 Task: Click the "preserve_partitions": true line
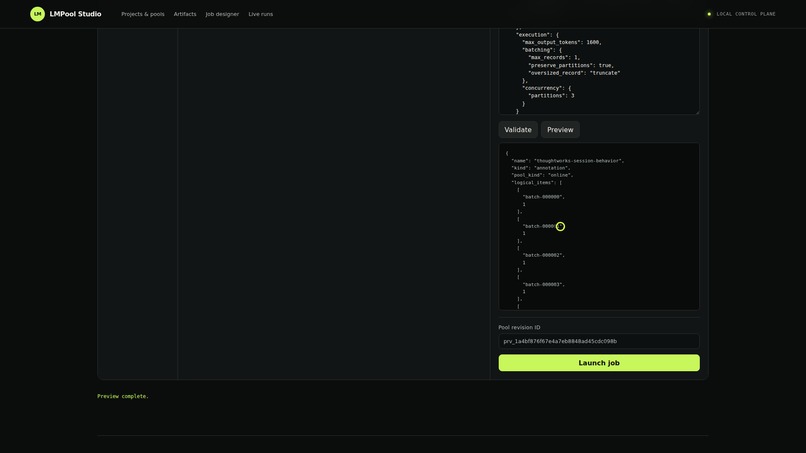(571, 65)
